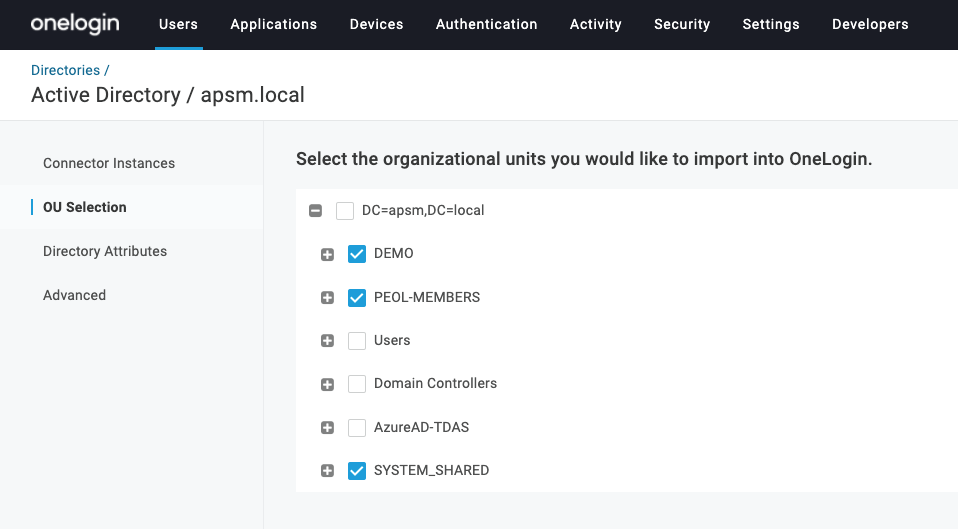Expand the AzureAD-TDAS organizational unit
Screen dimensions: 958x529
[327, 428]
